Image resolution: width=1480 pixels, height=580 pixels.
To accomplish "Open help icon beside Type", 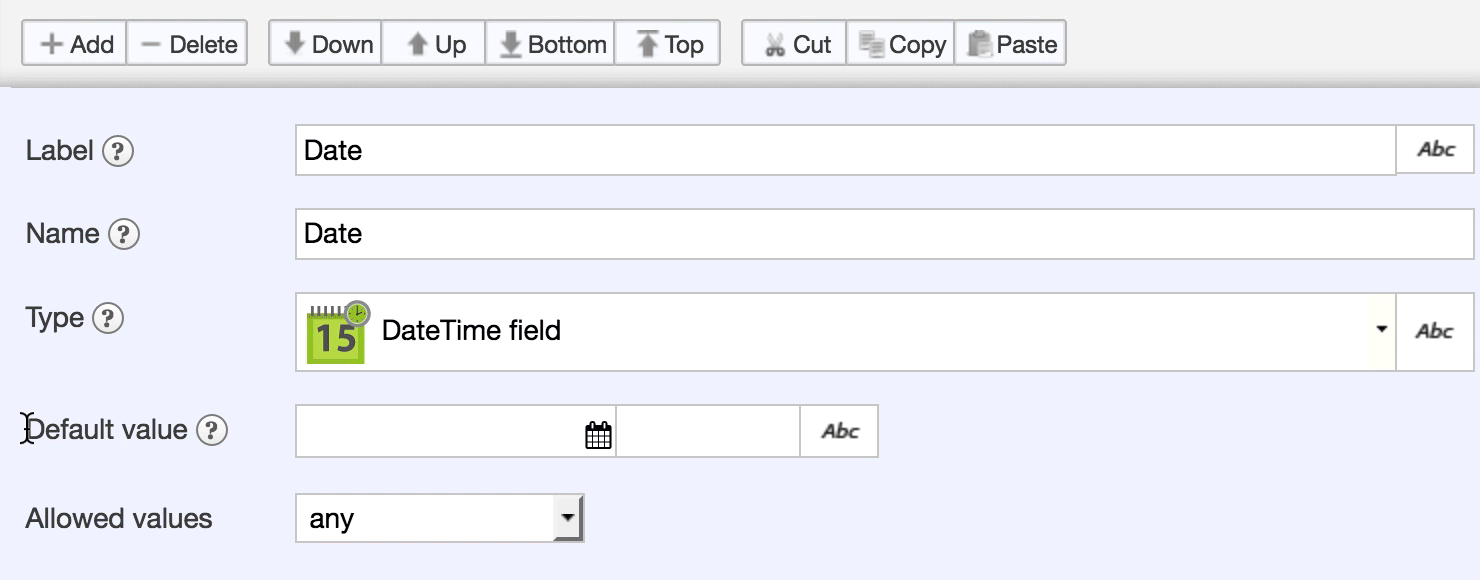I will coord(107,318).
